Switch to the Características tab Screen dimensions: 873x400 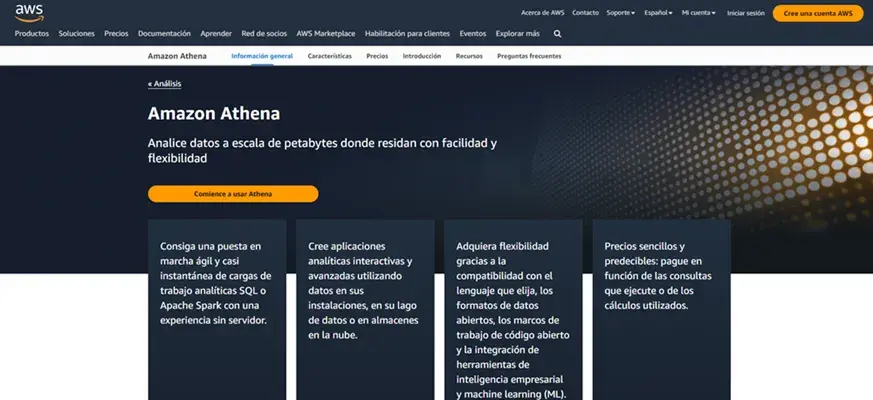click(x=329, y=56)
